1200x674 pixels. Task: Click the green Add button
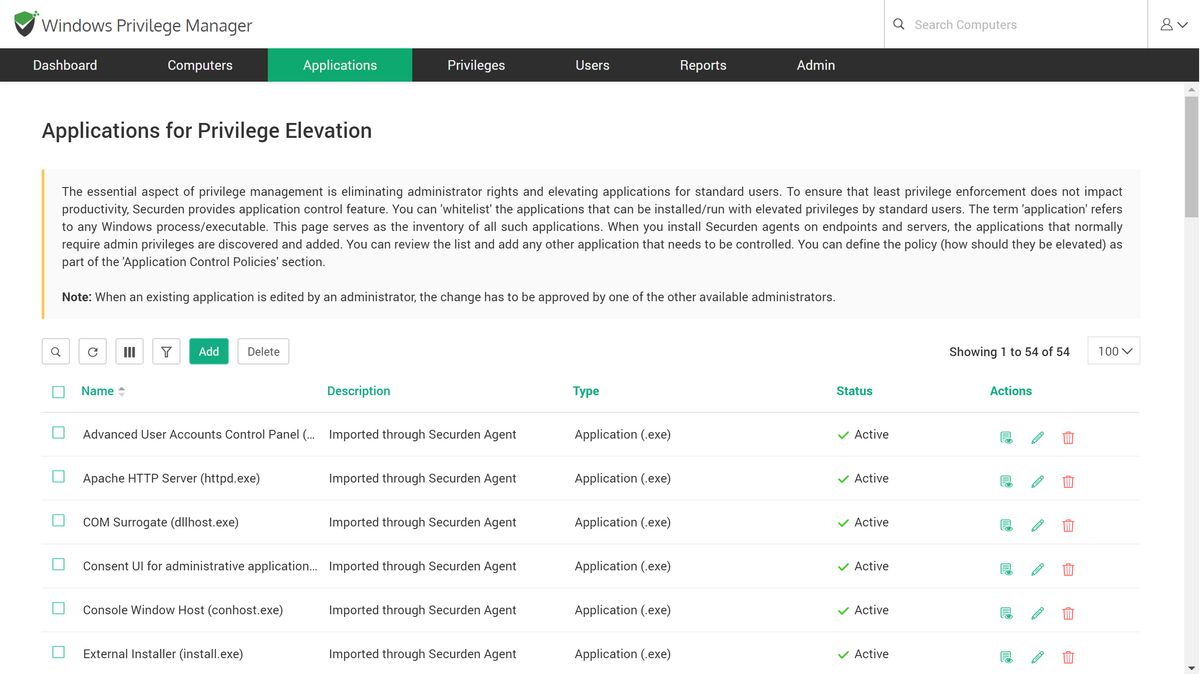[208, 351]
